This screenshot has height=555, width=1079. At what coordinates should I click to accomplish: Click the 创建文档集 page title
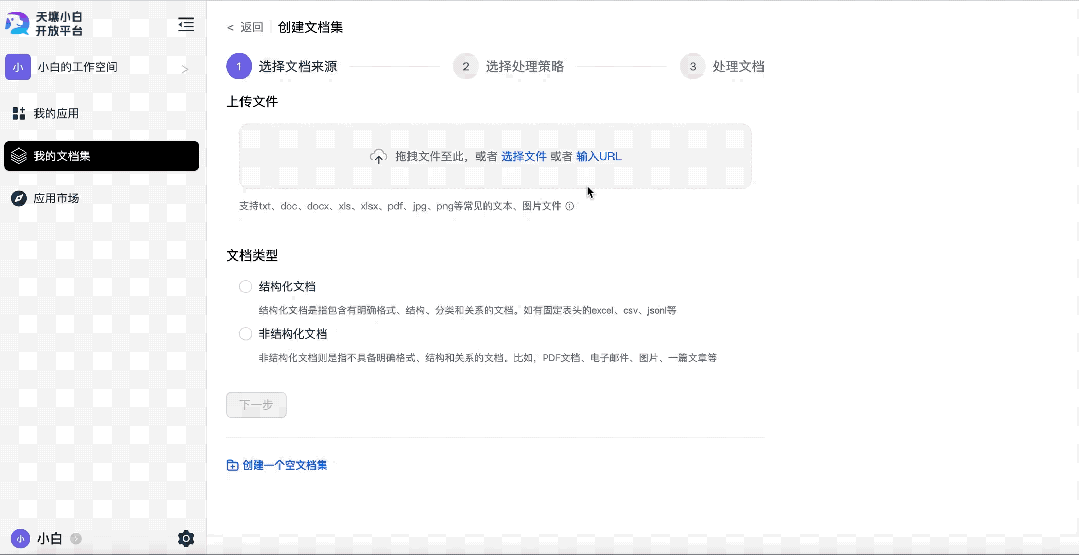tap(311, 28)
